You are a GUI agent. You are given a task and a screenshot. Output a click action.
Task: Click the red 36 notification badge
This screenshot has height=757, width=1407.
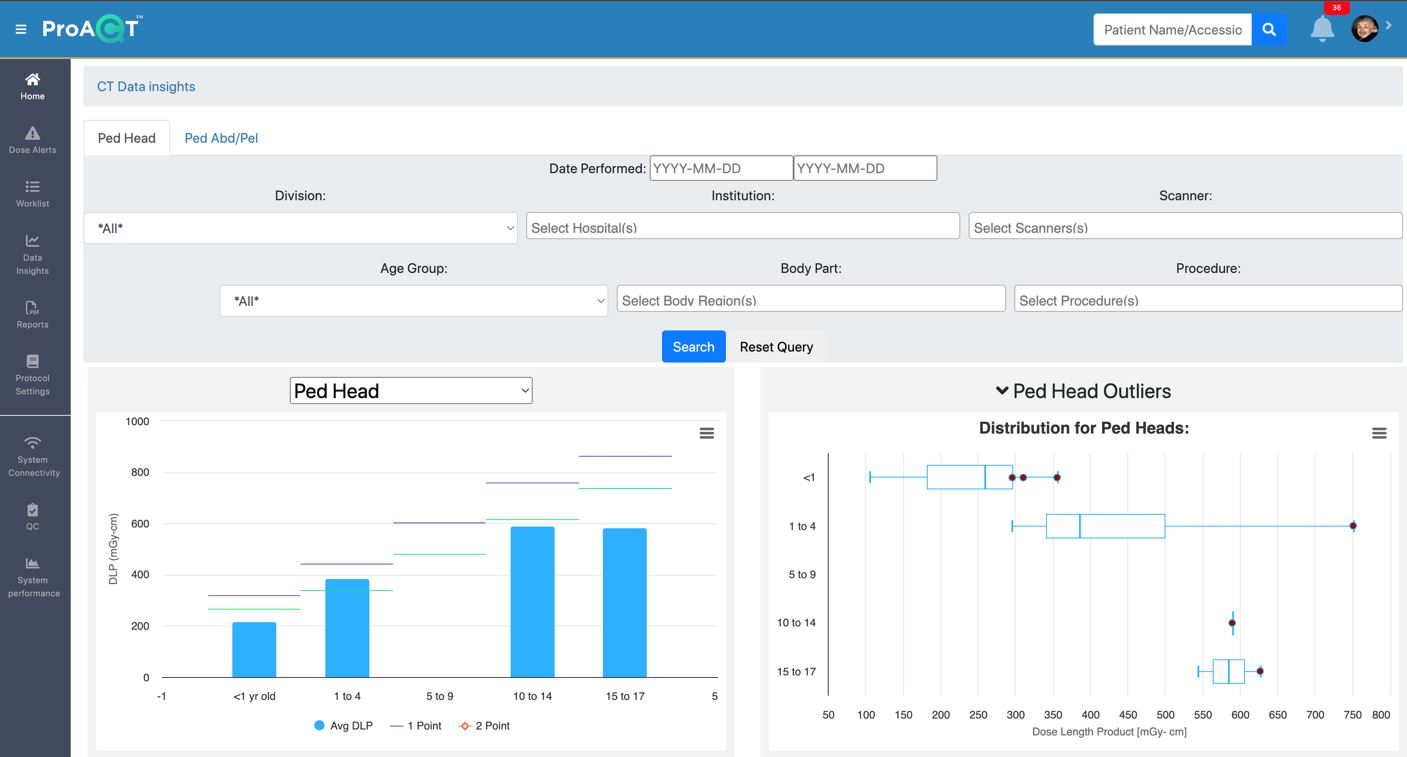point(1336,8)
